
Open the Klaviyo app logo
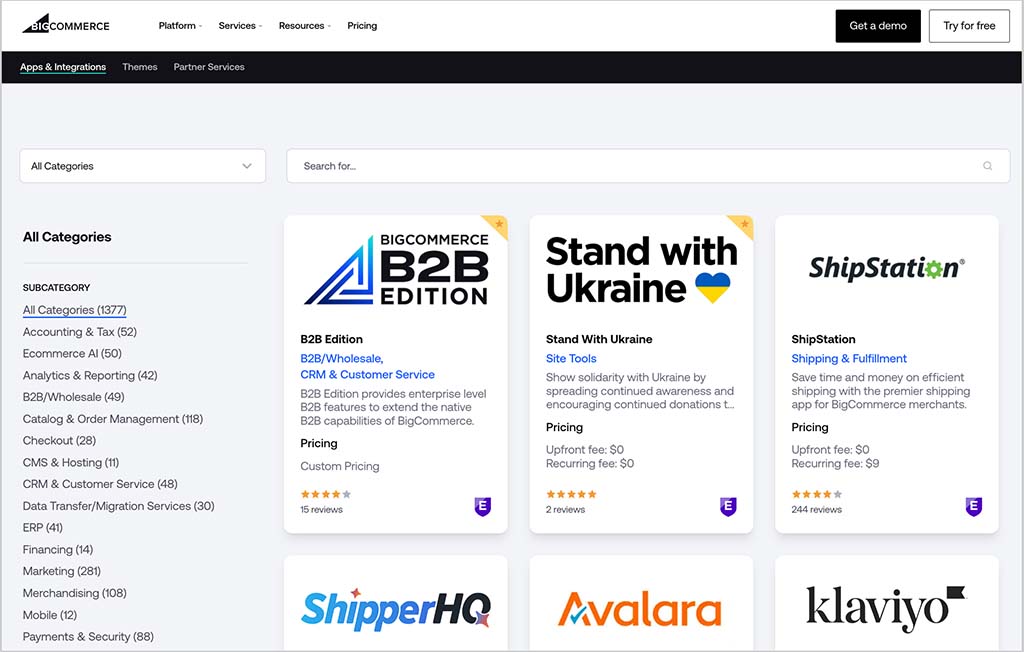[886, 609]
